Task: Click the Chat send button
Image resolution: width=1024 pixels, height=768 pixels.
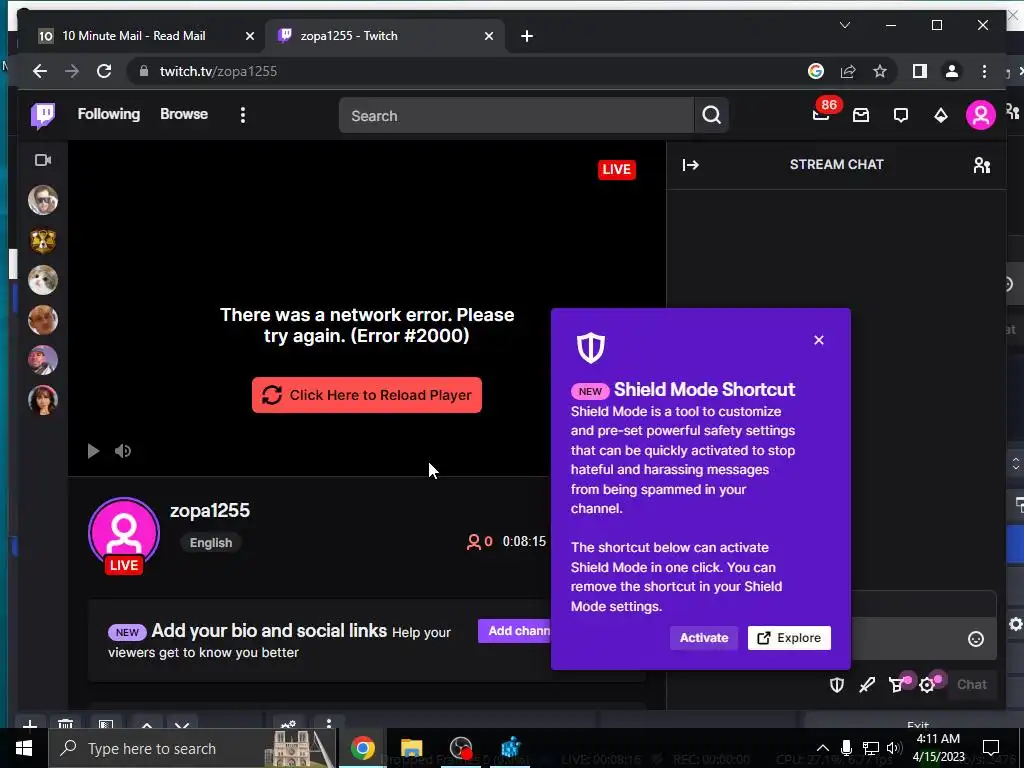Action: click(x=971, y=684)
